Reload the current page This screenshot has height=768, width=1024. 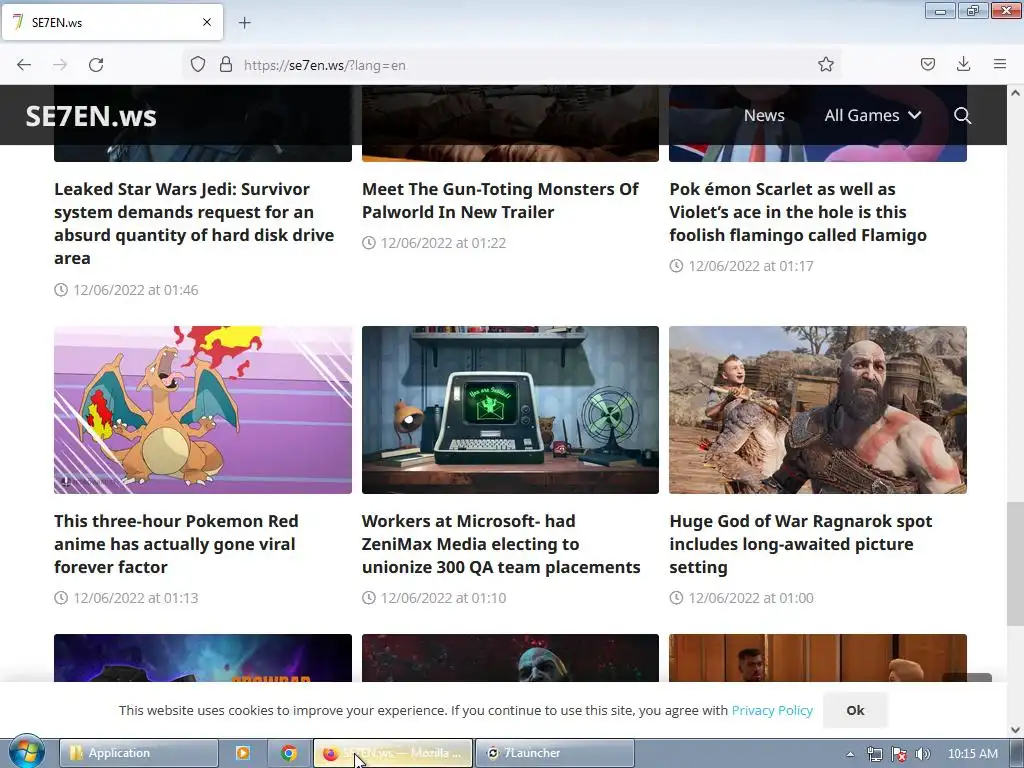pyautogui.click(x=96, y=65)
